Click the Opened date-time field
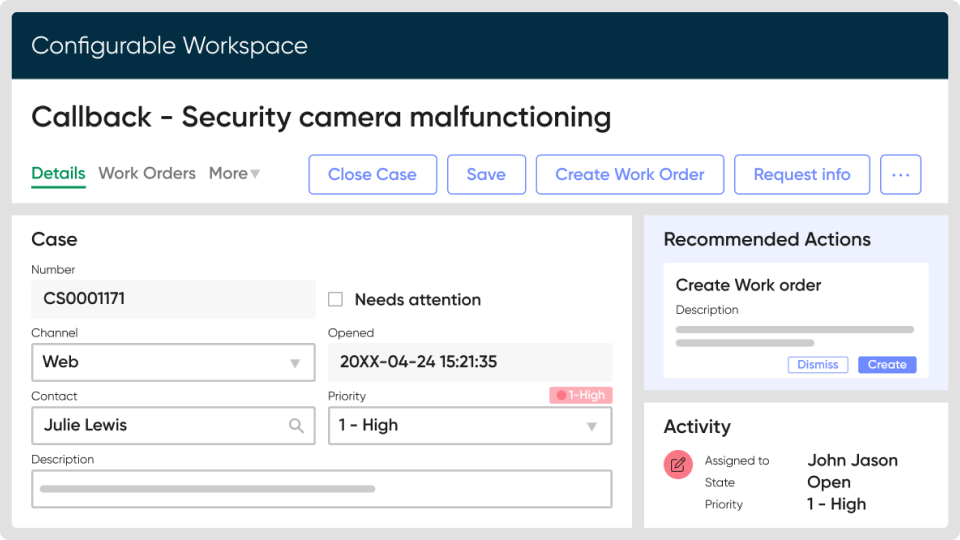The height and width of the screenshot is (540, 960). pyautogui.click(x=470, y=362)
